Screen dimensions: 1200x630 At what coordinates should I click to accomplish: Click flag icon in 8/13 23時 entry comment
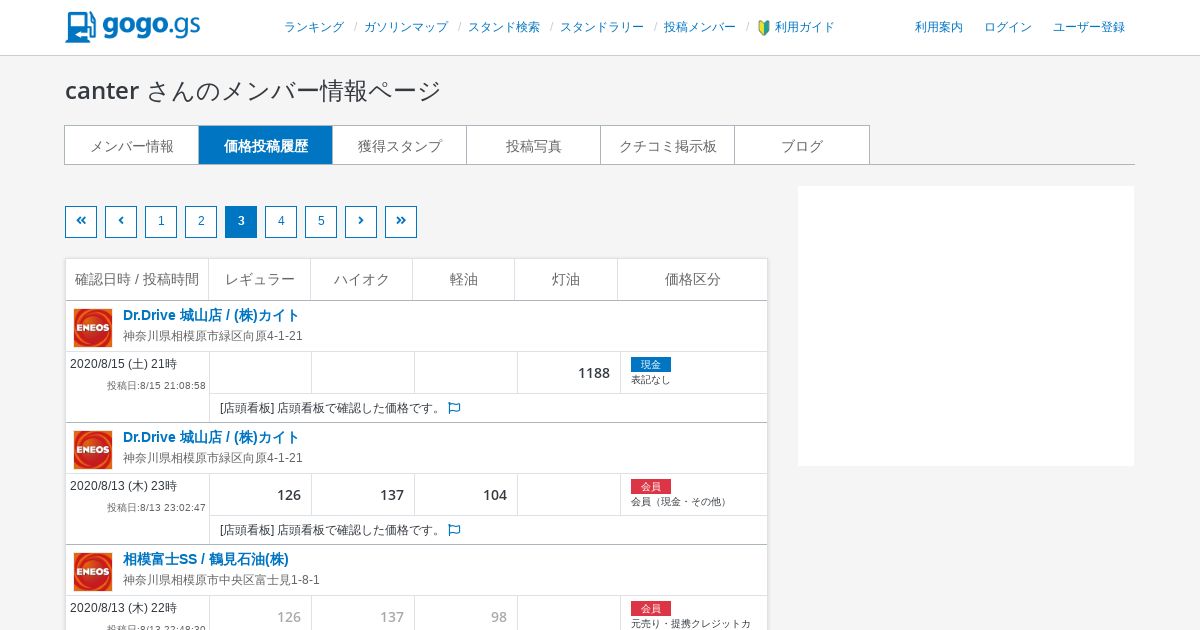[454, 530]
